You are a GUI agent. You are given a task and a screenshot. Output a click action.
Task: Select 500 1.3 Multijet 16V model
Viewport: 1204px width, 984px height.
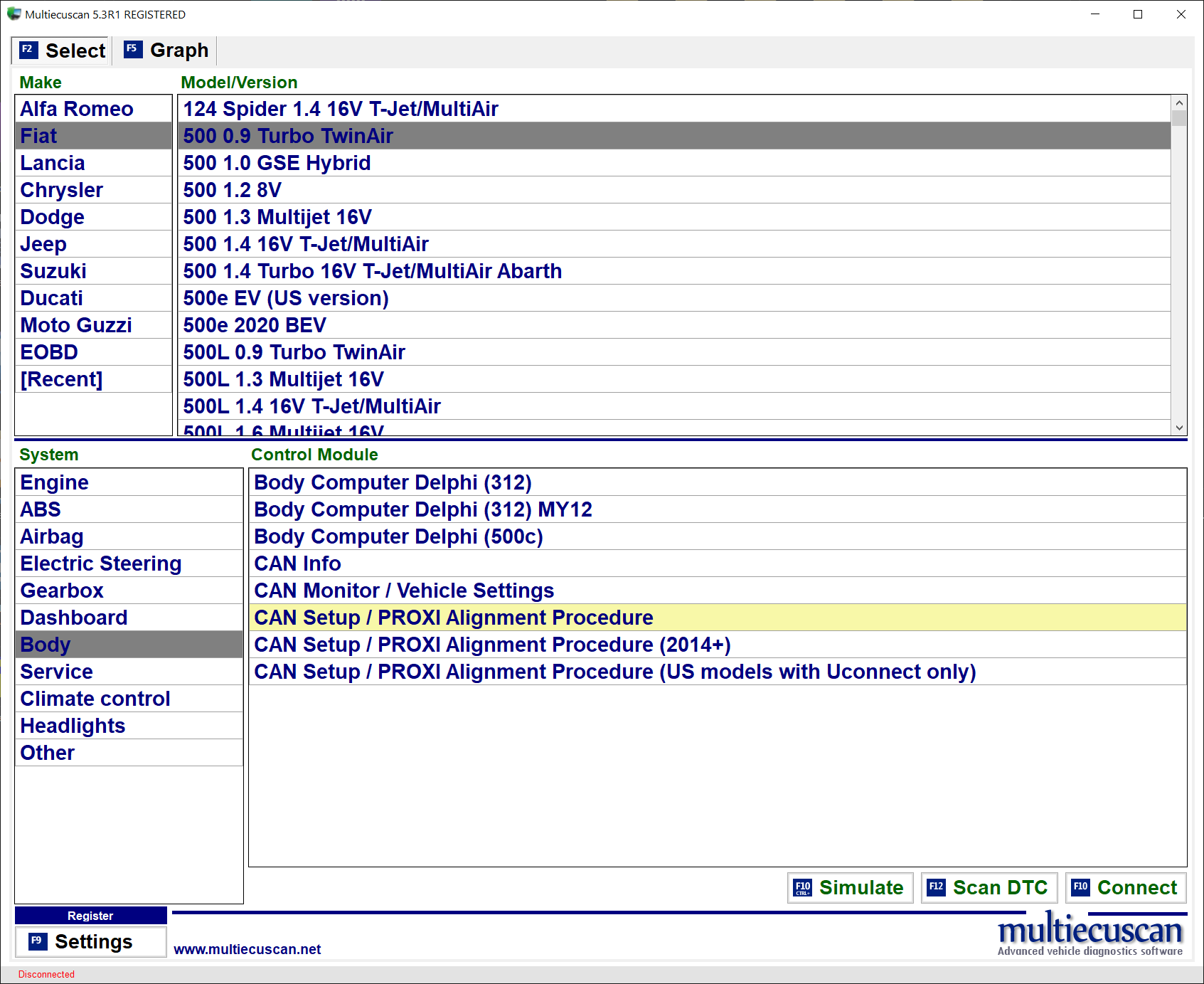click(674, 217)
